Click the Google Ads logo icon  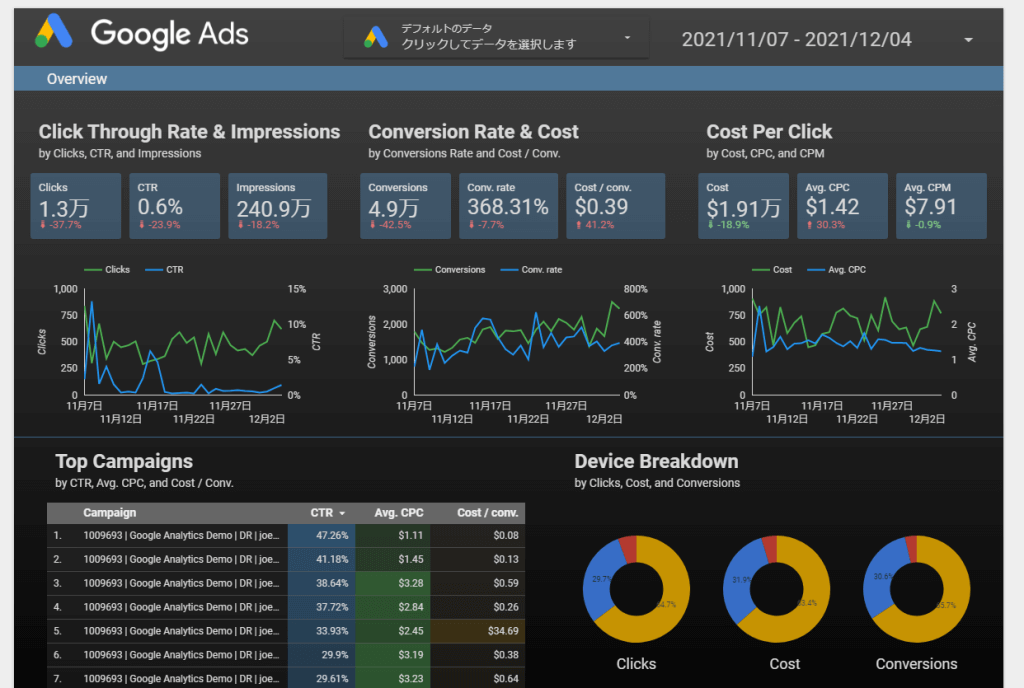click(x=53, y=31)
